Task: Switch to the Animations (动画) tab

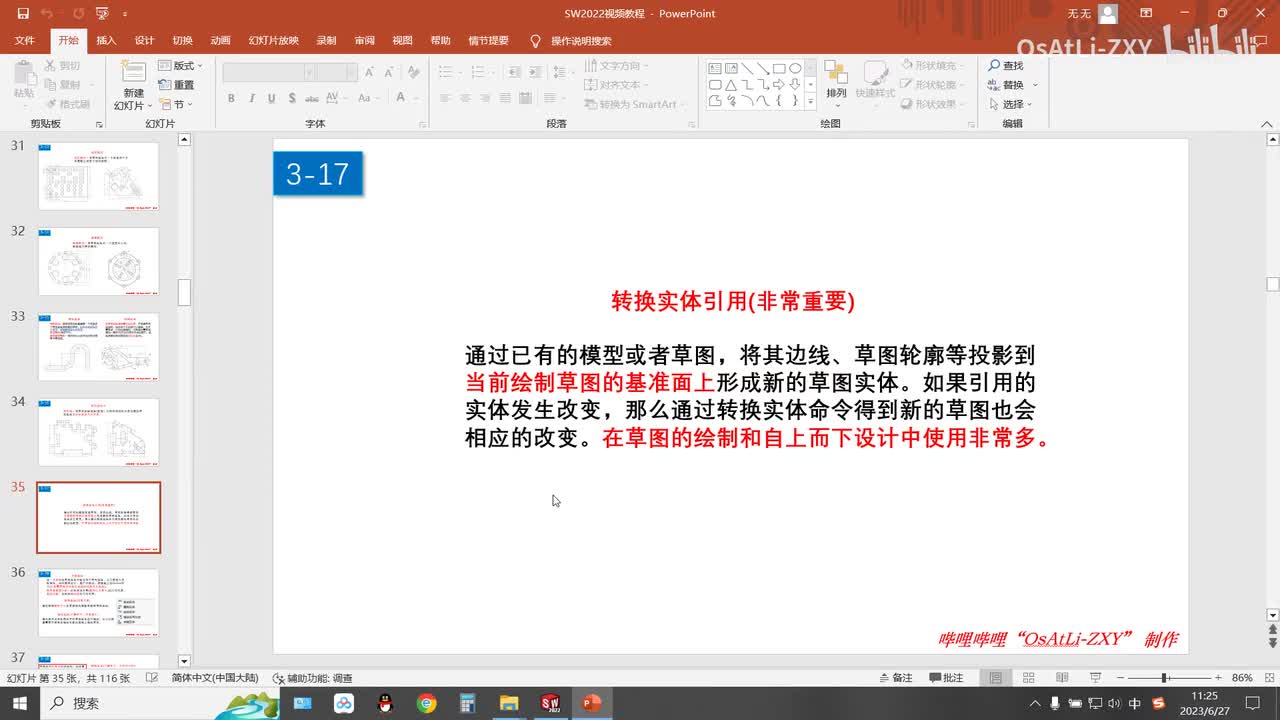Action: (x=221, y=41)
